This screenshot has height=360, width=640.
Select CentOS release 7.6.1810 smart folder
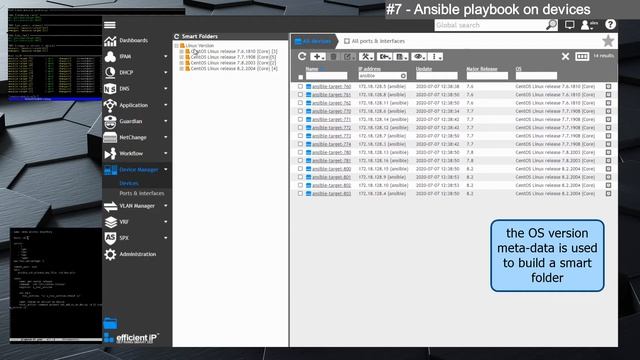point(234,51)
